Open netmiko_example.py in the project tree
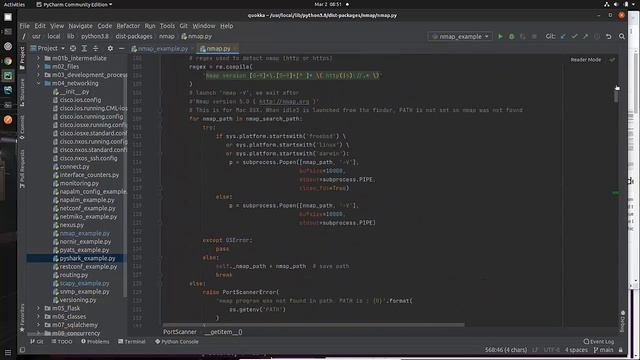 [88, 217]
